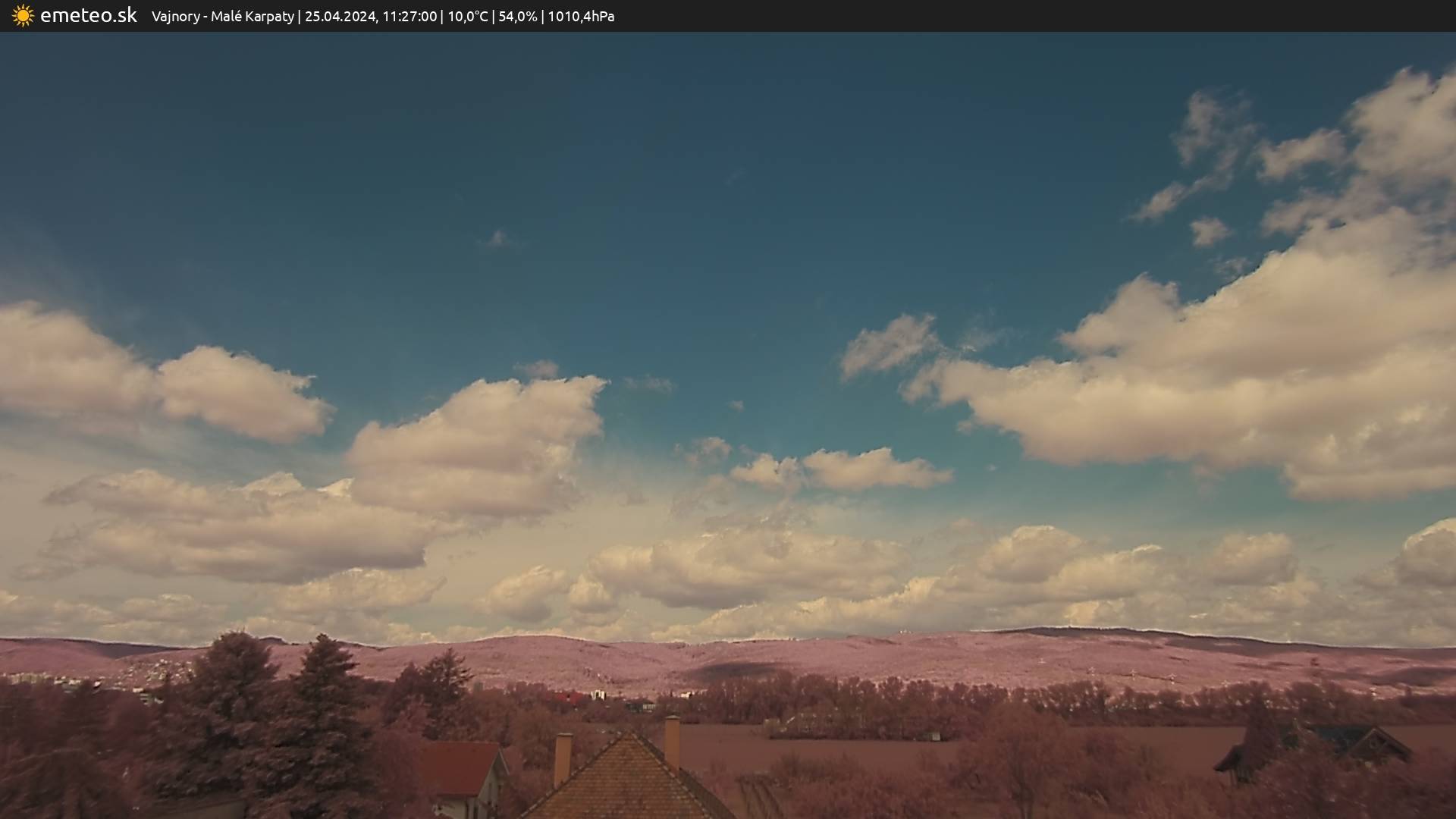Click the 10,0°C temperature reading
Image resolution: width=1456 pixels, height=819 pixels.
[468, 17]
